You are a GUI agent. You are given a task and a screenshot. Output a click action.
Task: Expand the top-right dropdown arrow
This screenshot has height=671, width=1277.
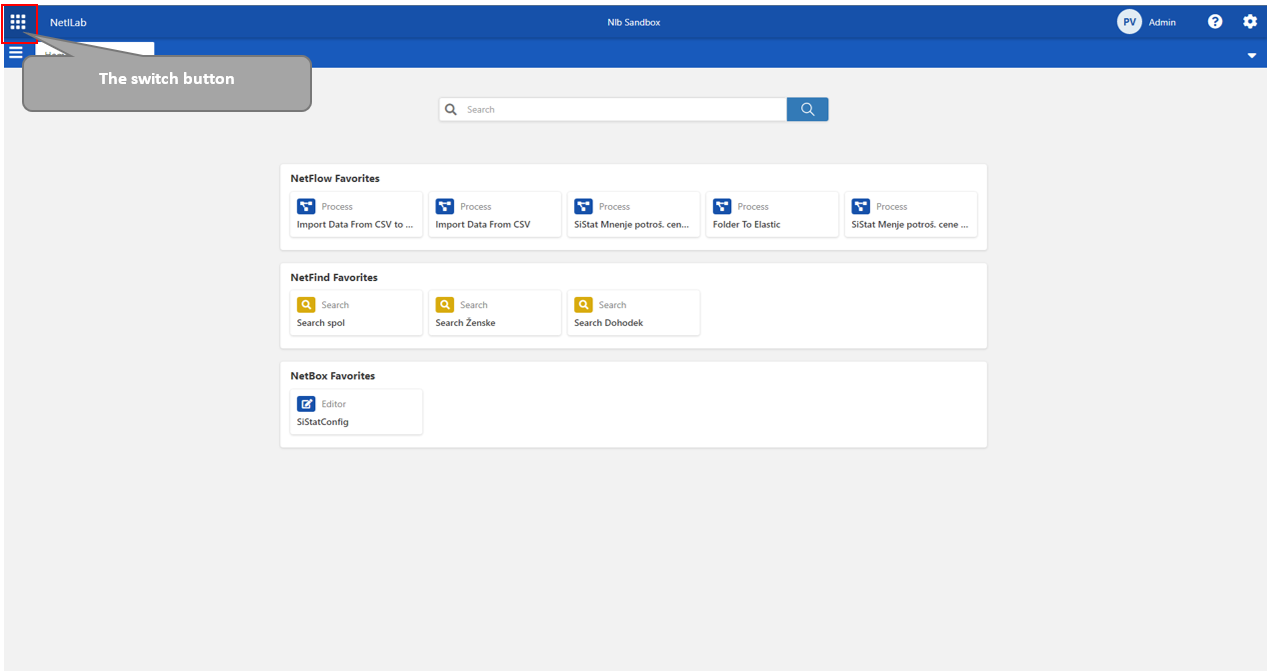click(1251, 56)
